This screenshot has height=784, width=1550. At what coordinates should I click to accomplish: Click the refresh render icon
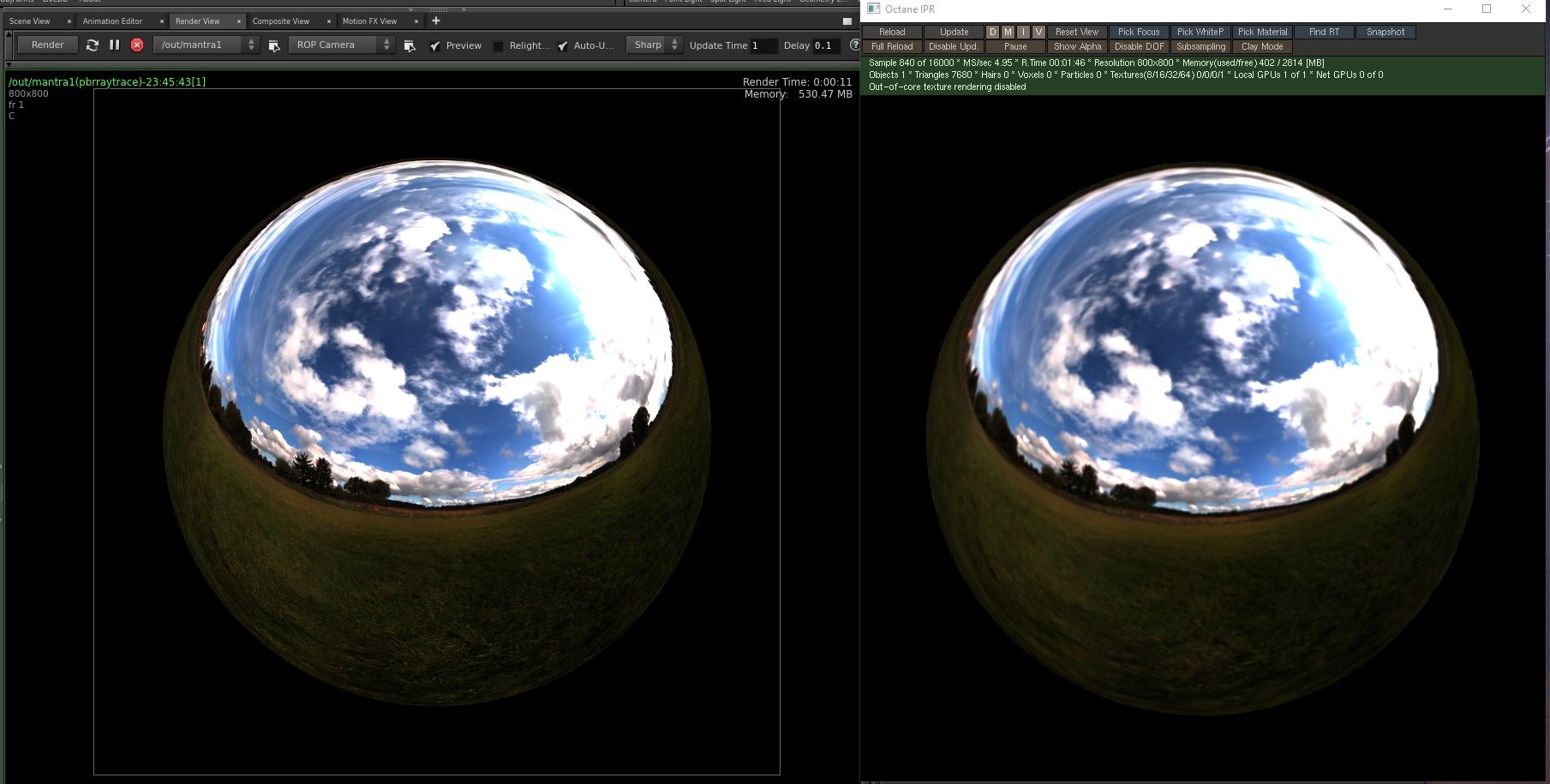click(x=93, y=45)
